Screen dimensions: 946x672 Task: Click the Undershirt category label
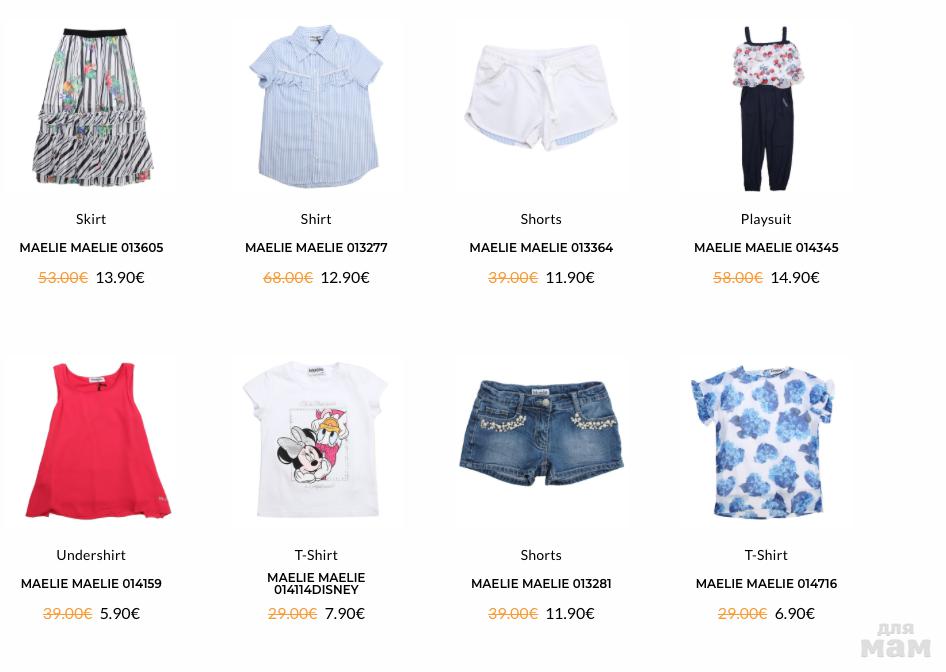click(91, 555)
